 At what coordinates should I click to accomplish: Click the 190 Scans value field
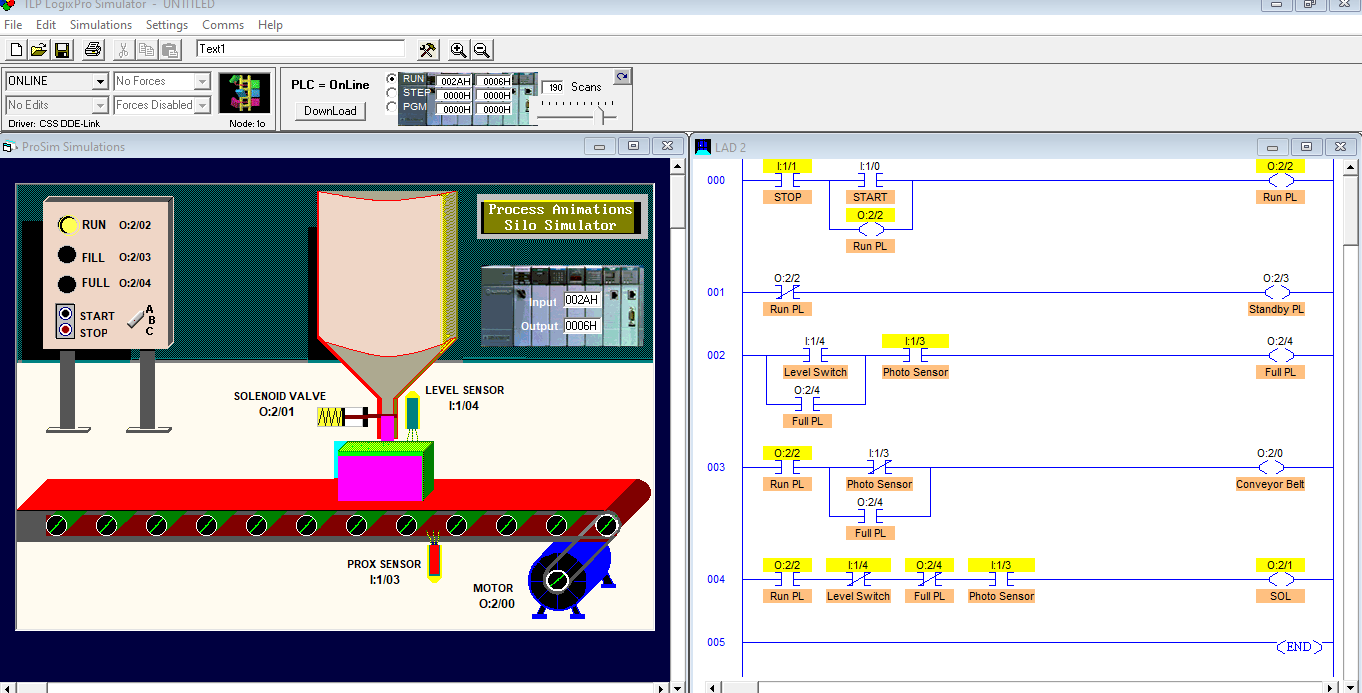pos(553,87)
